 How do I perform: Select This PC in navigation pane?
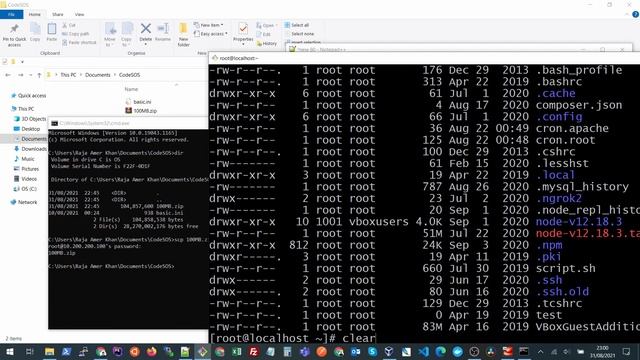(22, 109)
